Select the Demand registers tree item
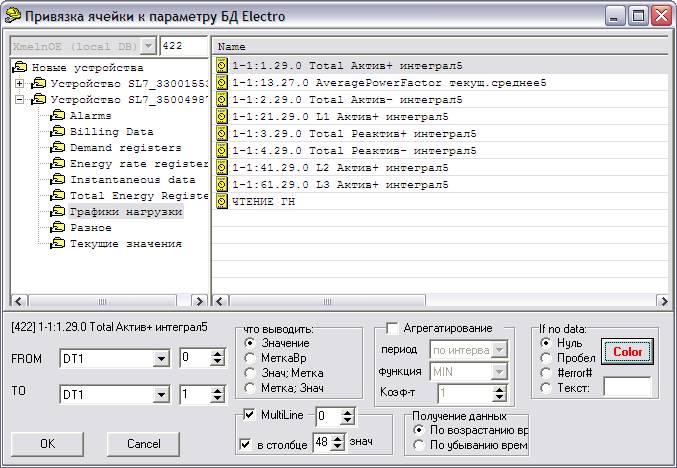Image resolution: width=677 pixels, height=468 pixels. pyautogui.click(x=125, y=148)
